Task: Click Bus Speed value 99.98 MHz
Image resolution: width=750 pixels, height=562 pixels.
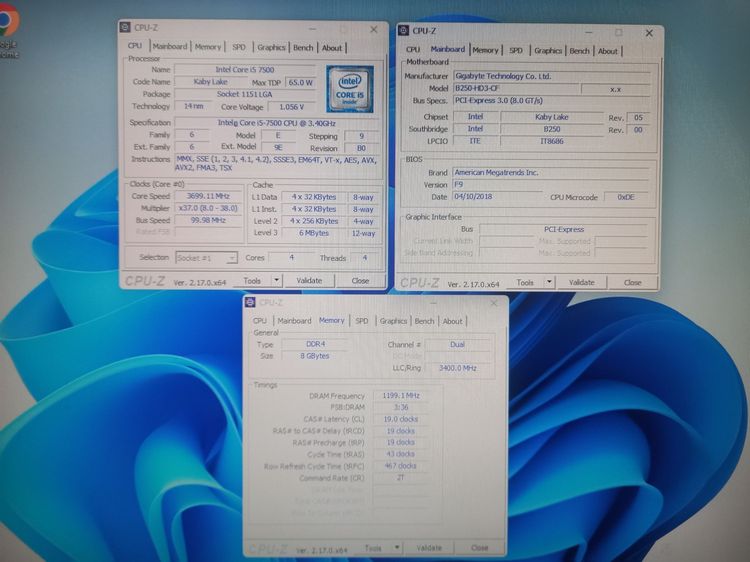Action: [208, 220]
